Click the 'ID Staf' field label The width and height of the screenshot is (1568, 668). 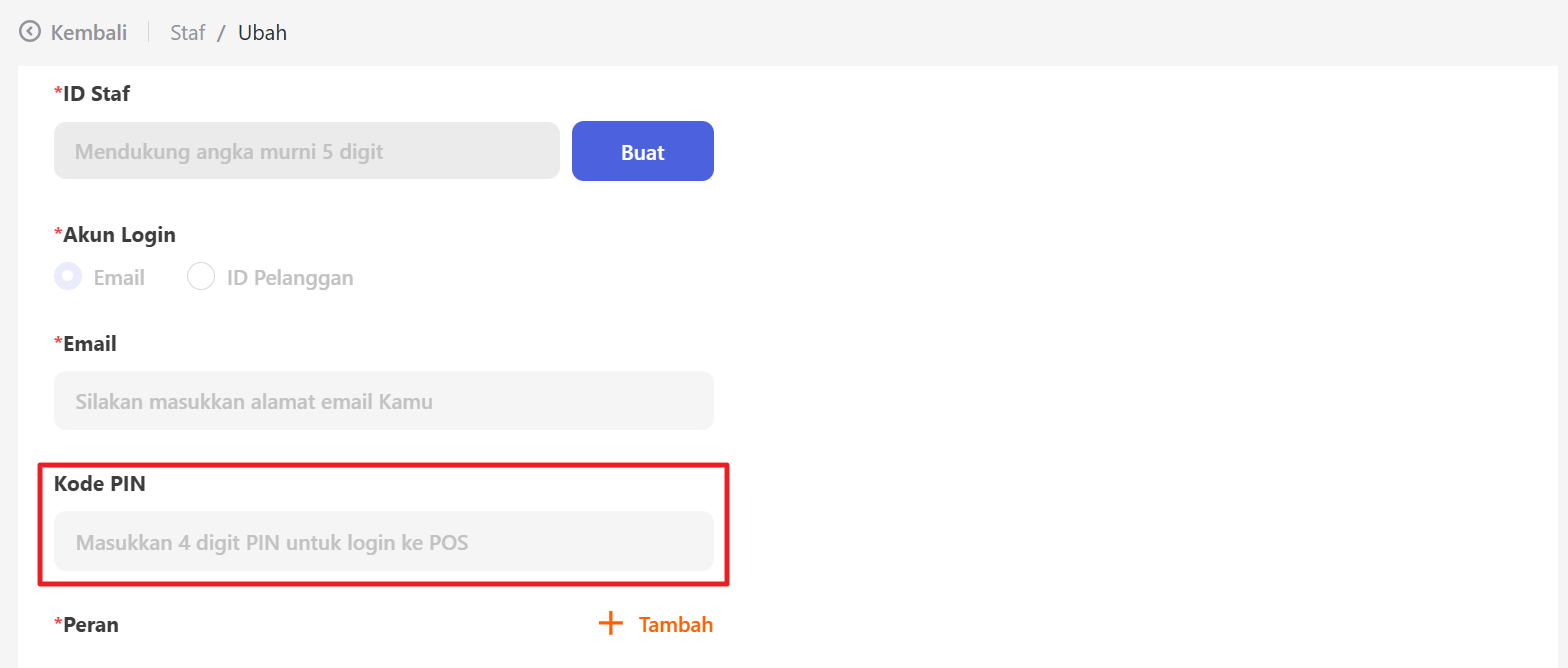(96, 94)
